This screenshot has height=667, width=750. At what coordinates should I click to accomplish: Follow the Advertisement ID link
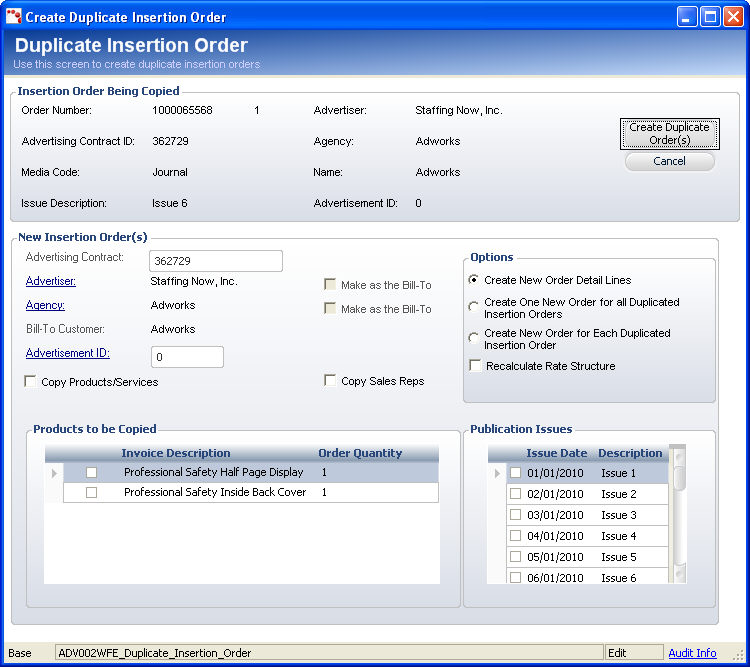[68, 354]
